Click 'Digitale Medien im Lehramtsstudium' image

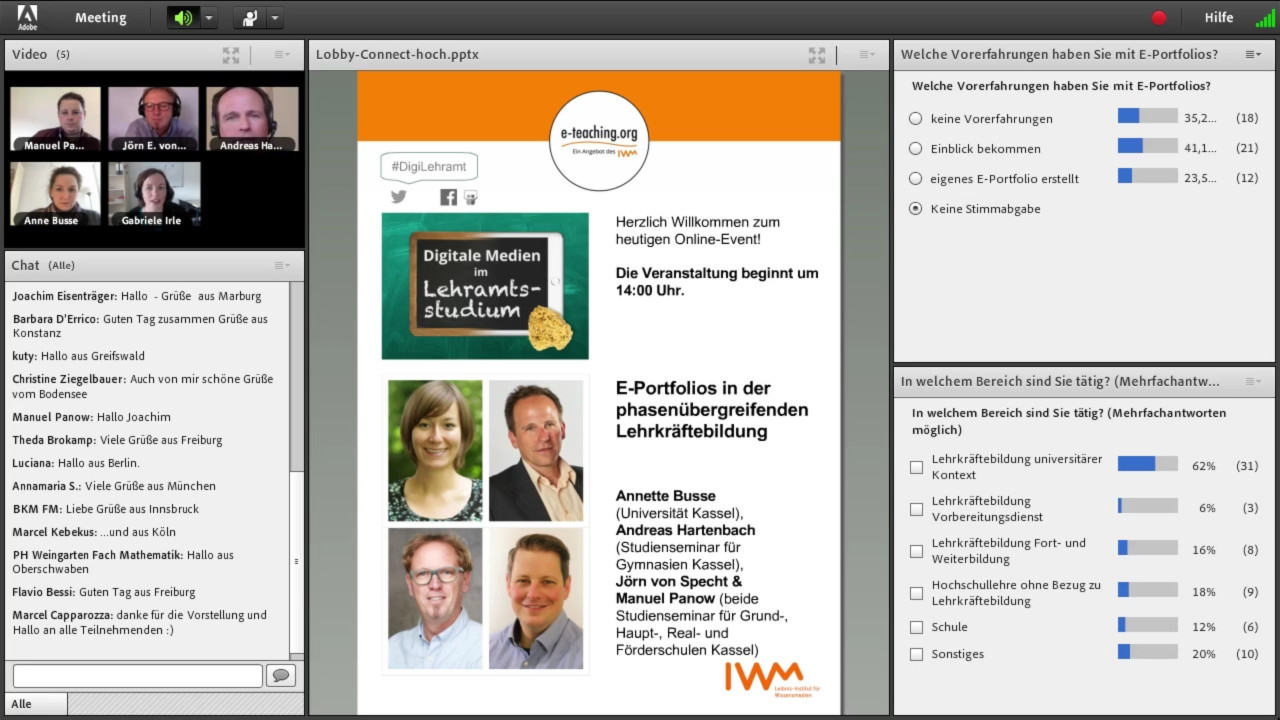pos(485,286)
